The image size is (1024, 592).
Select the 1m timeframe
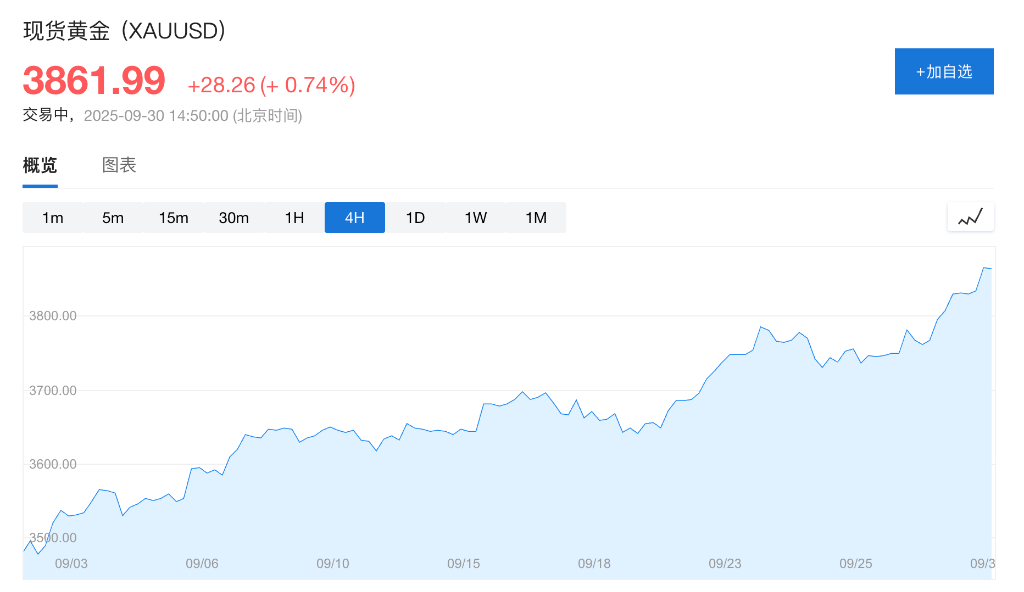53,217
